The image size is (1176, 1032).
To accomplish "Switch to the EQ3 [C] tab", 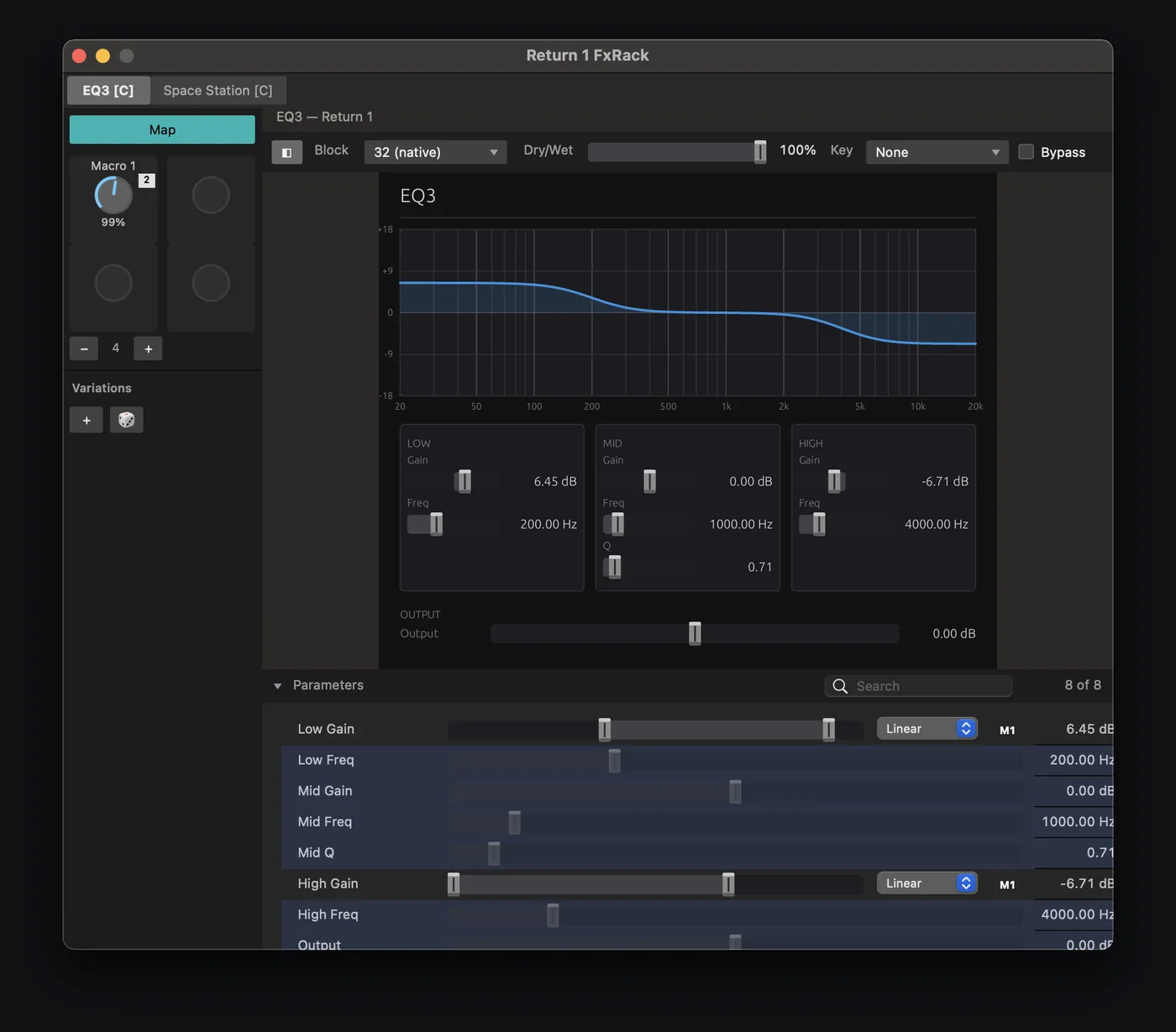I will click(x=108, y=90).
